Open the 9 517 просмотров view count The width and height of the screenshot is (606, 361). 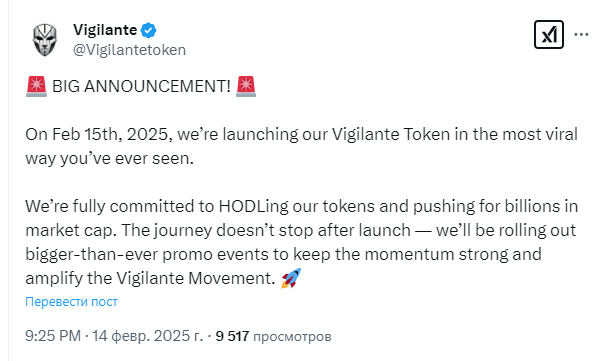click(x=273, y=336)
